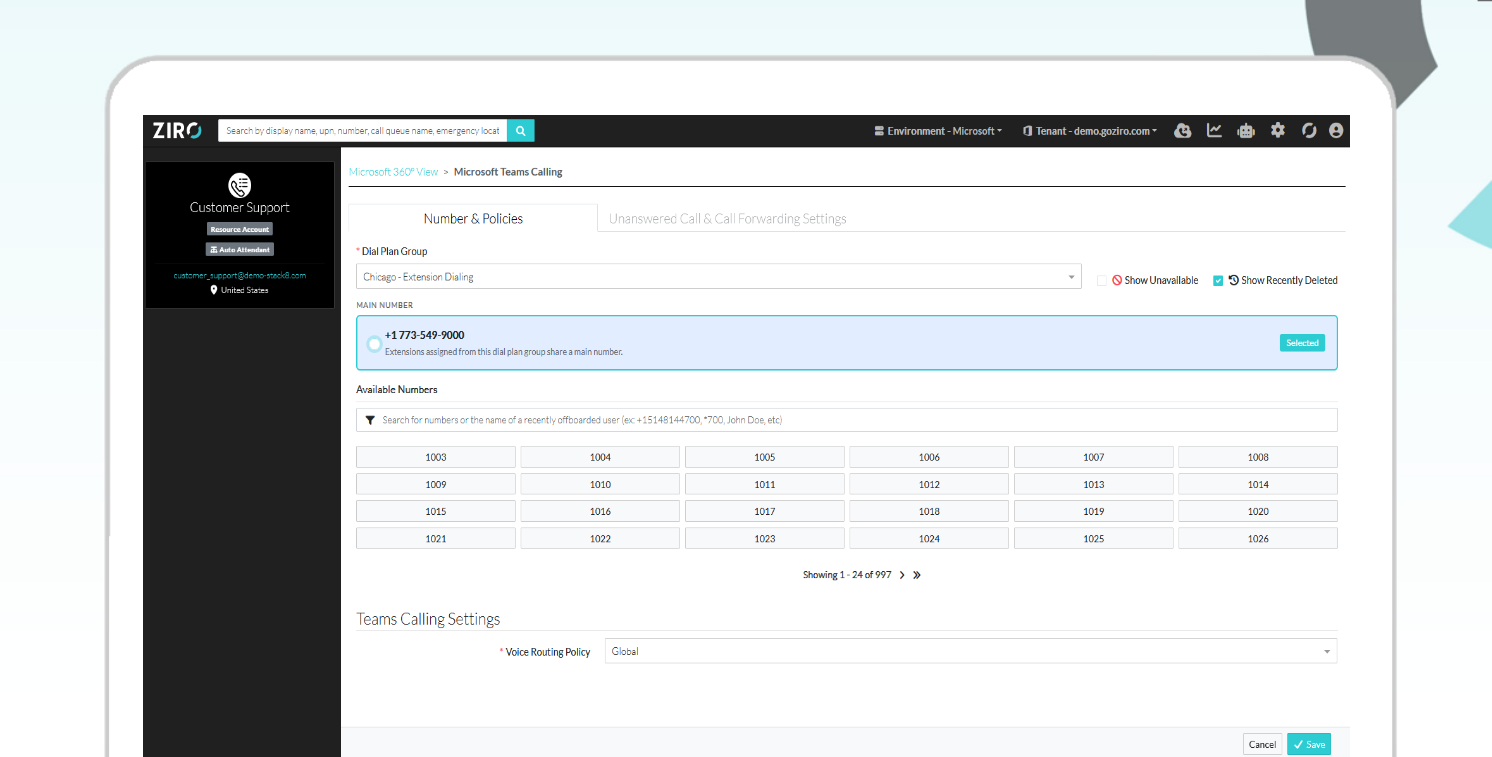
Task: Select extension 1026
Action: click(x=1258, y=538)
